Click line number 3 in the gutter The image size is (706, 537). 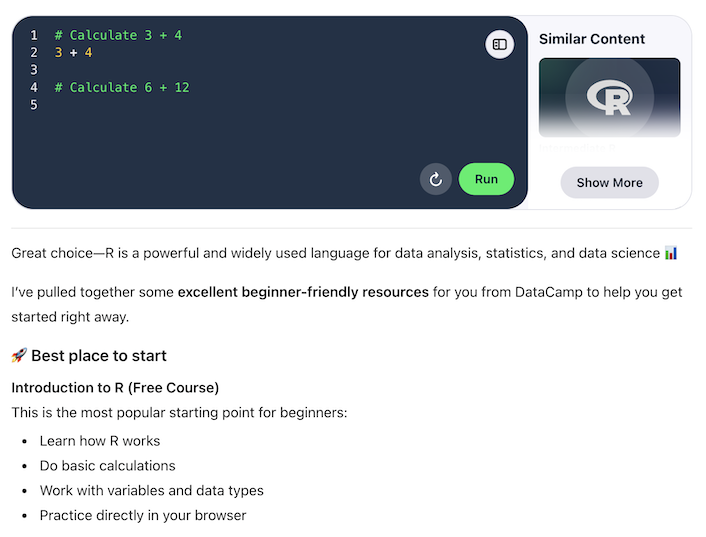(34, 70)
